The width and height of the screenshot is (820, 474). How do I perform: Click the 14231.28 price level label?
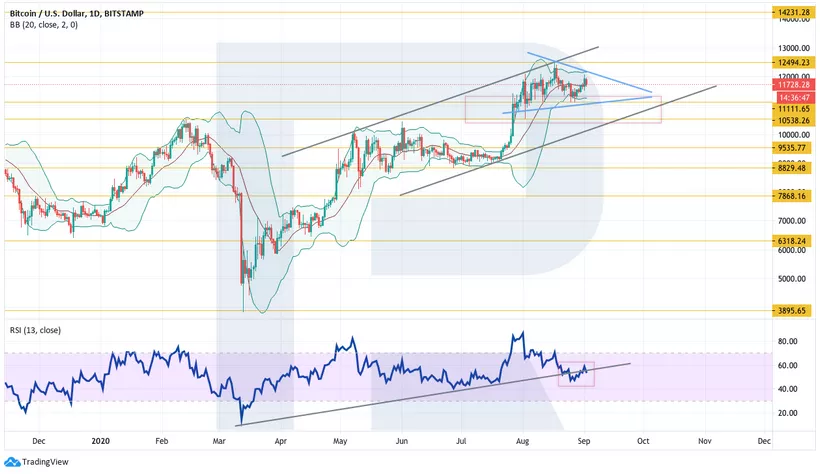[x=792, y=12]
